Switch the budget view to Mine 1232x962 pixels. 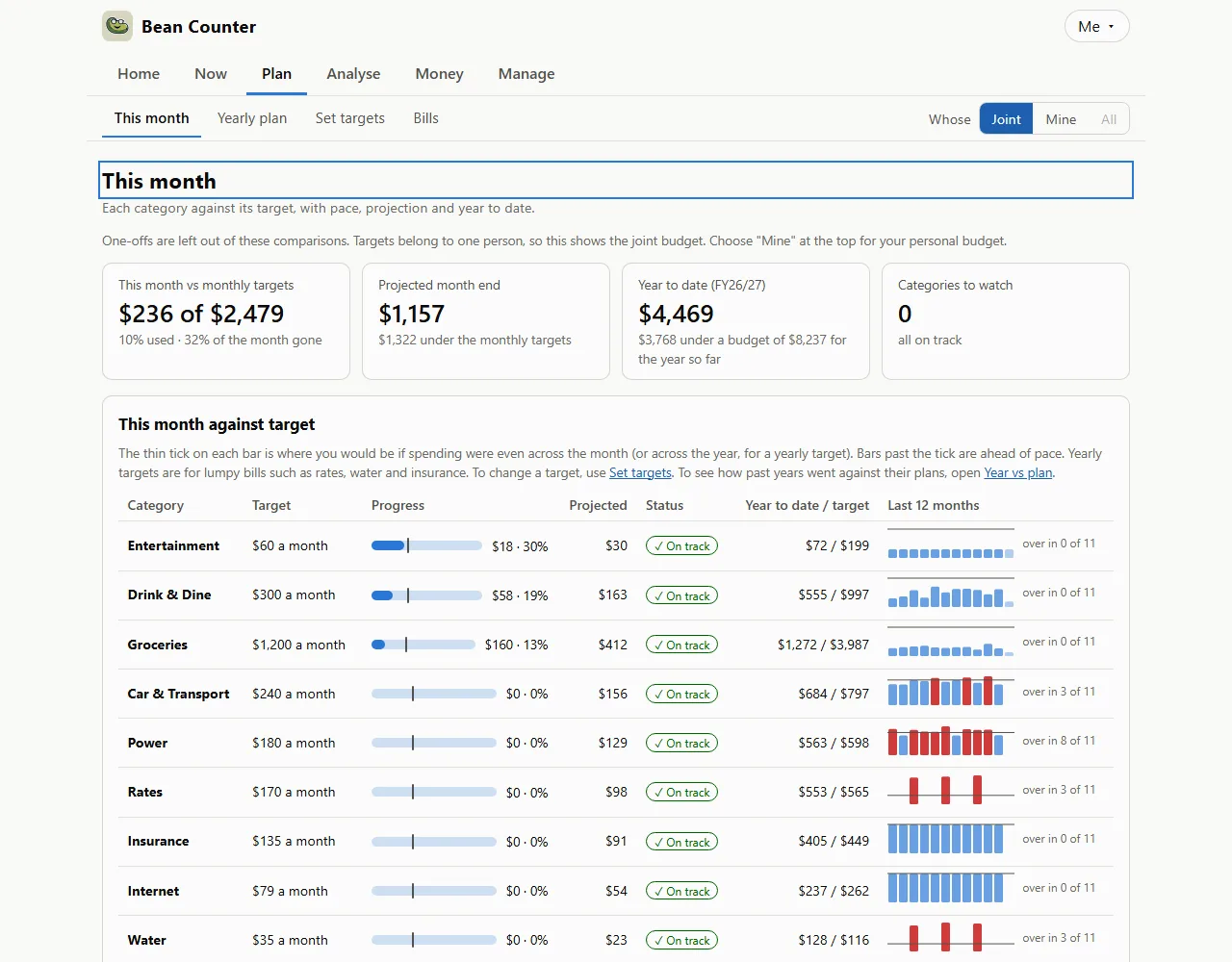coord(1061,119)
